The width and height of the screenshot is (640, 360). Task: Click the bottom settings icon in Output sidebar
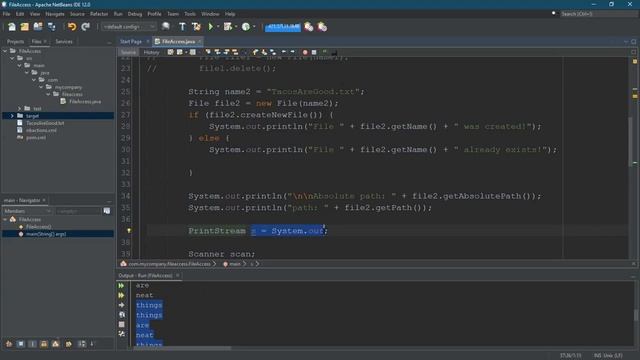point(121,334)
